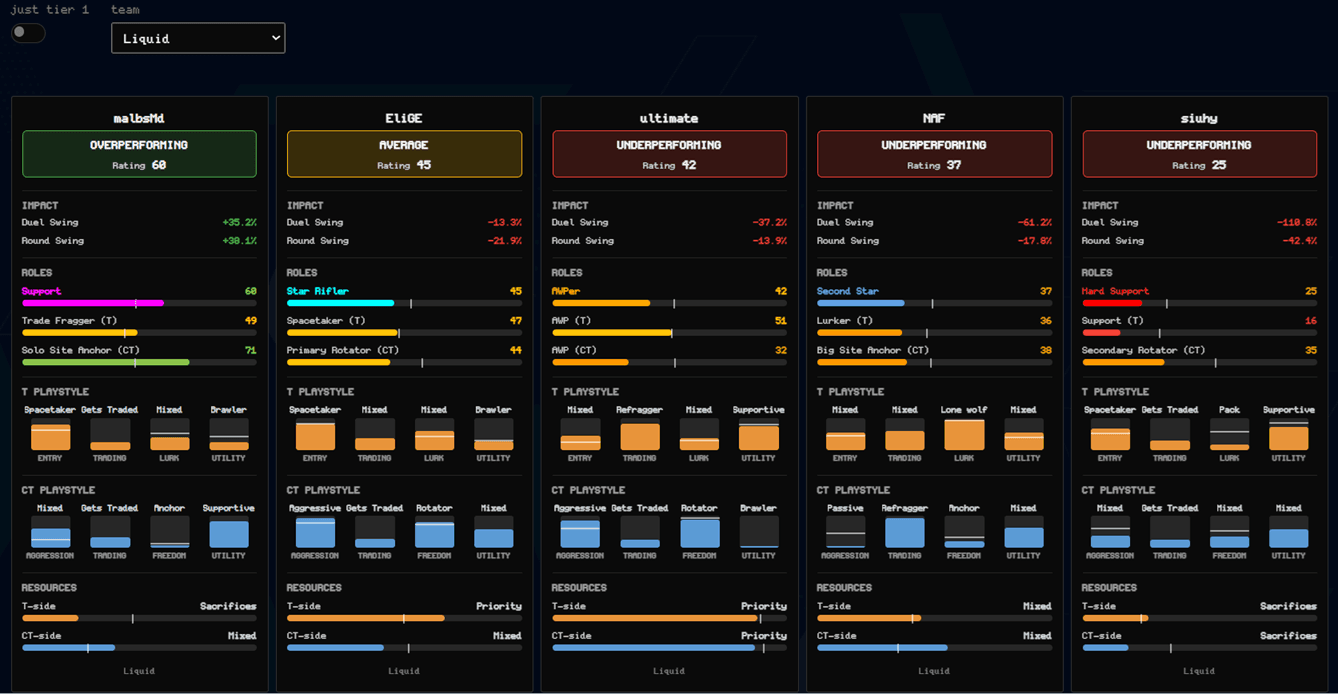Image resolution: width=1338 pixels, height=694 pixels.
Task: Toggle the just tier 1 switch
Action: [x=28, y=33]
